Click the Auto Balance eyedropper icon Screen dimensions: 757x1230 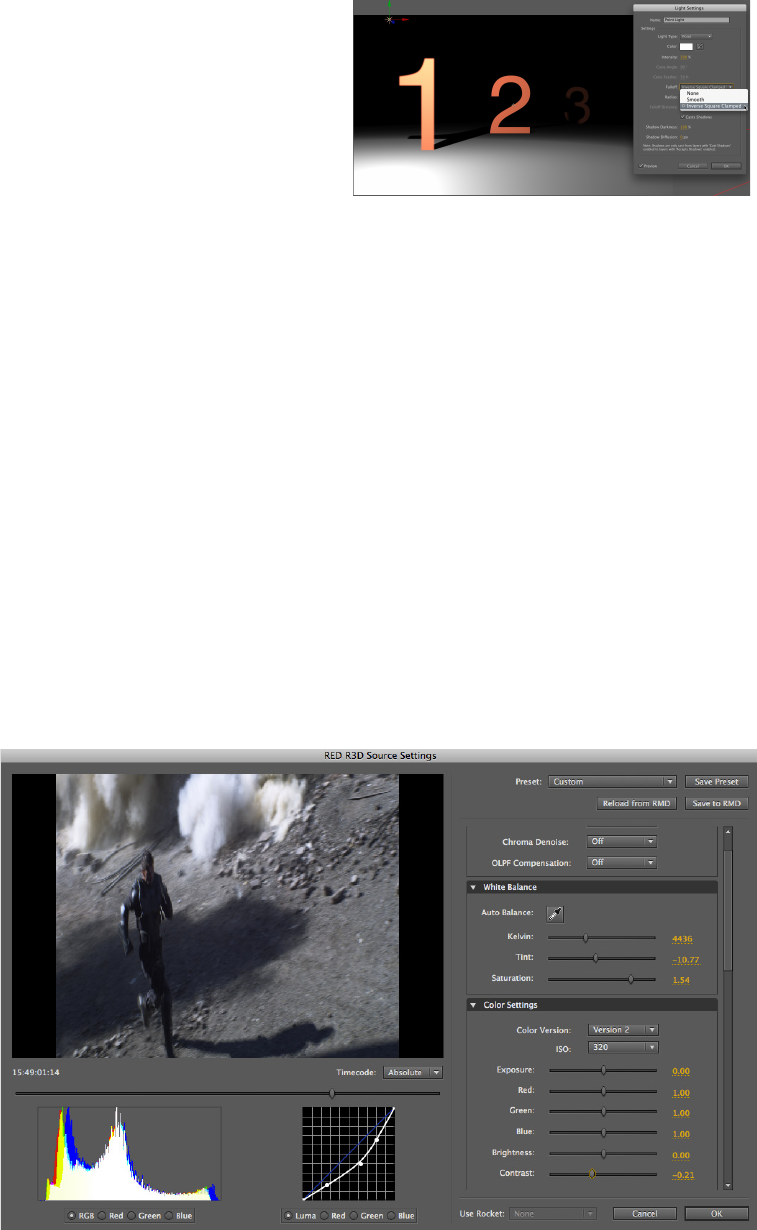(554, 913)
